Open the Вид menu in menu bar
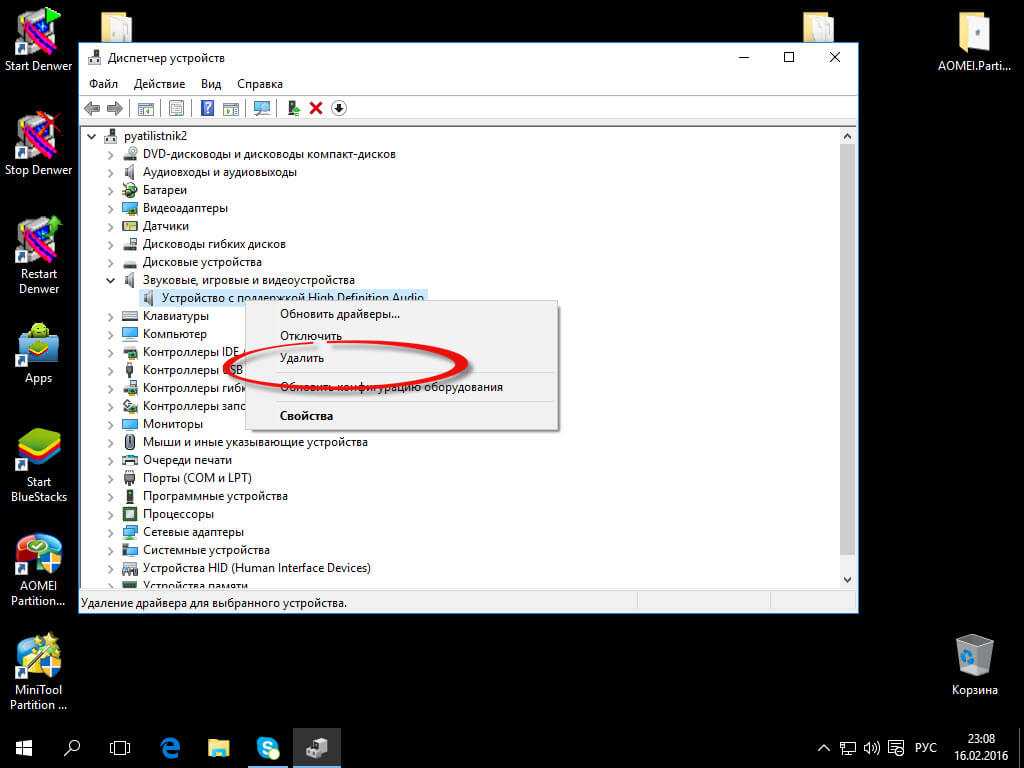The image size is (1024, 768). point(211,84)
